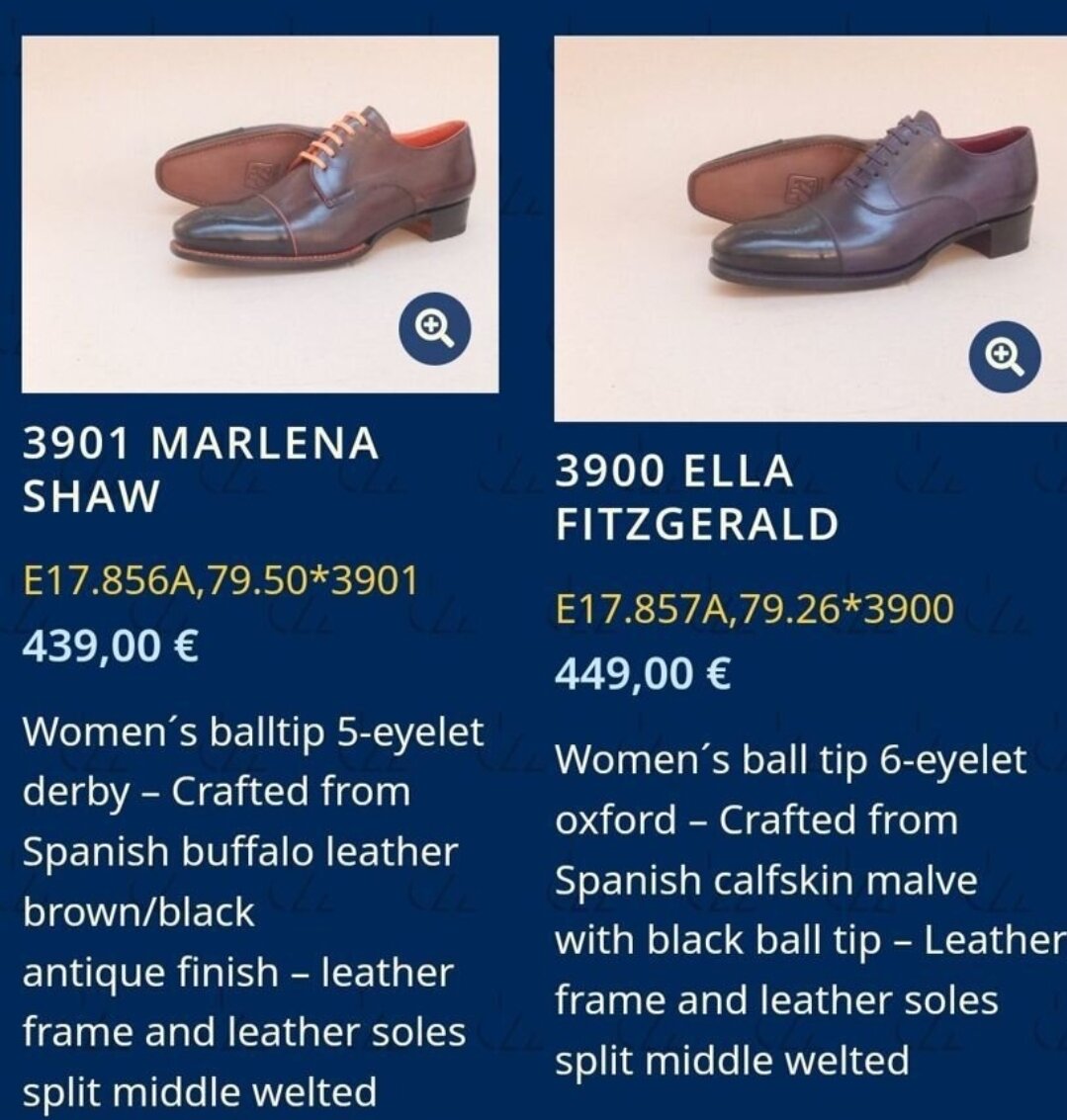Open the 3900 ELLA FITZGERALD product title
Screen dimensions: 1067x1120
coord(697,498)
